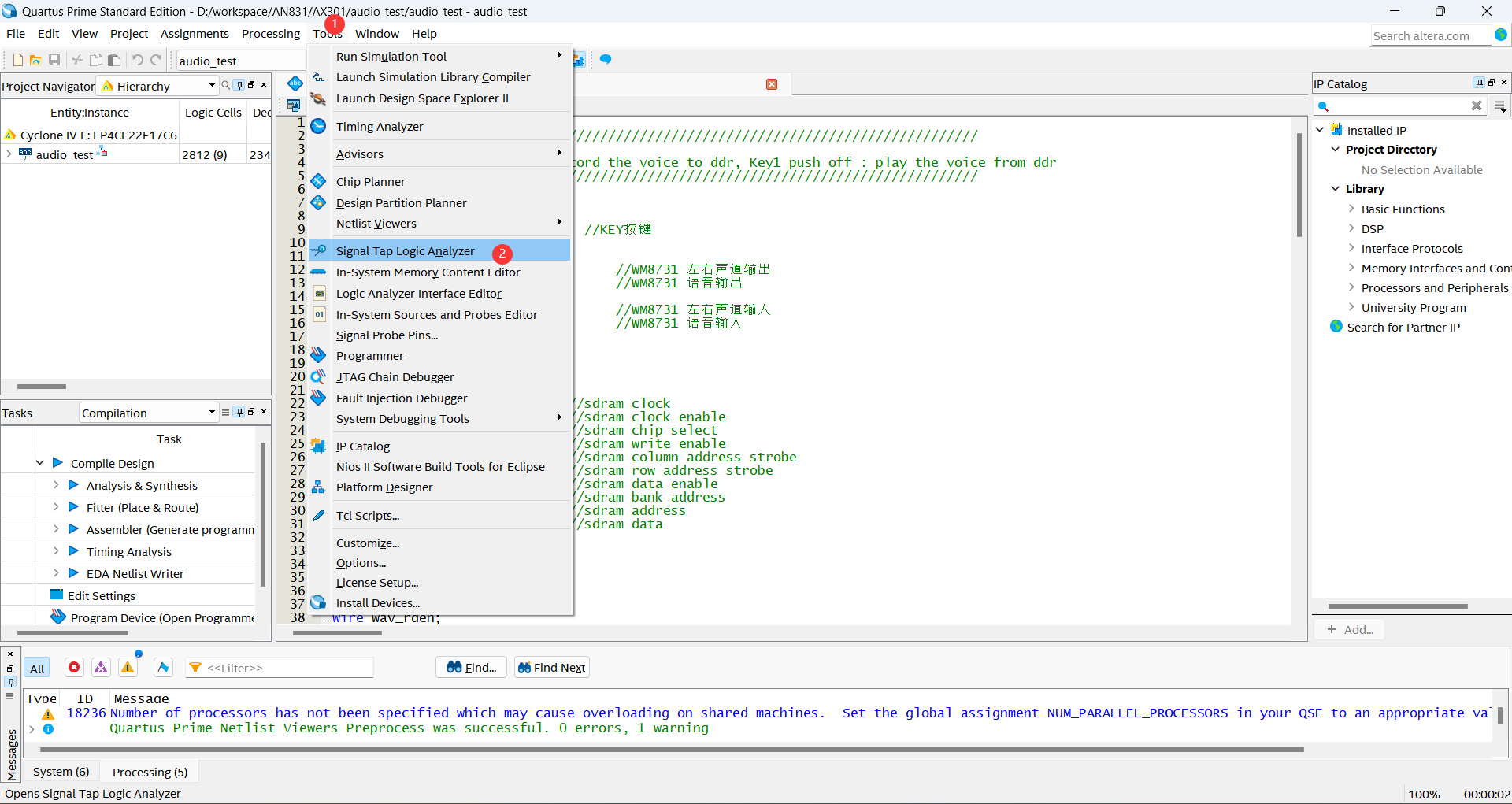
Task: Show error messages filter icon
Action: (74, 667)
